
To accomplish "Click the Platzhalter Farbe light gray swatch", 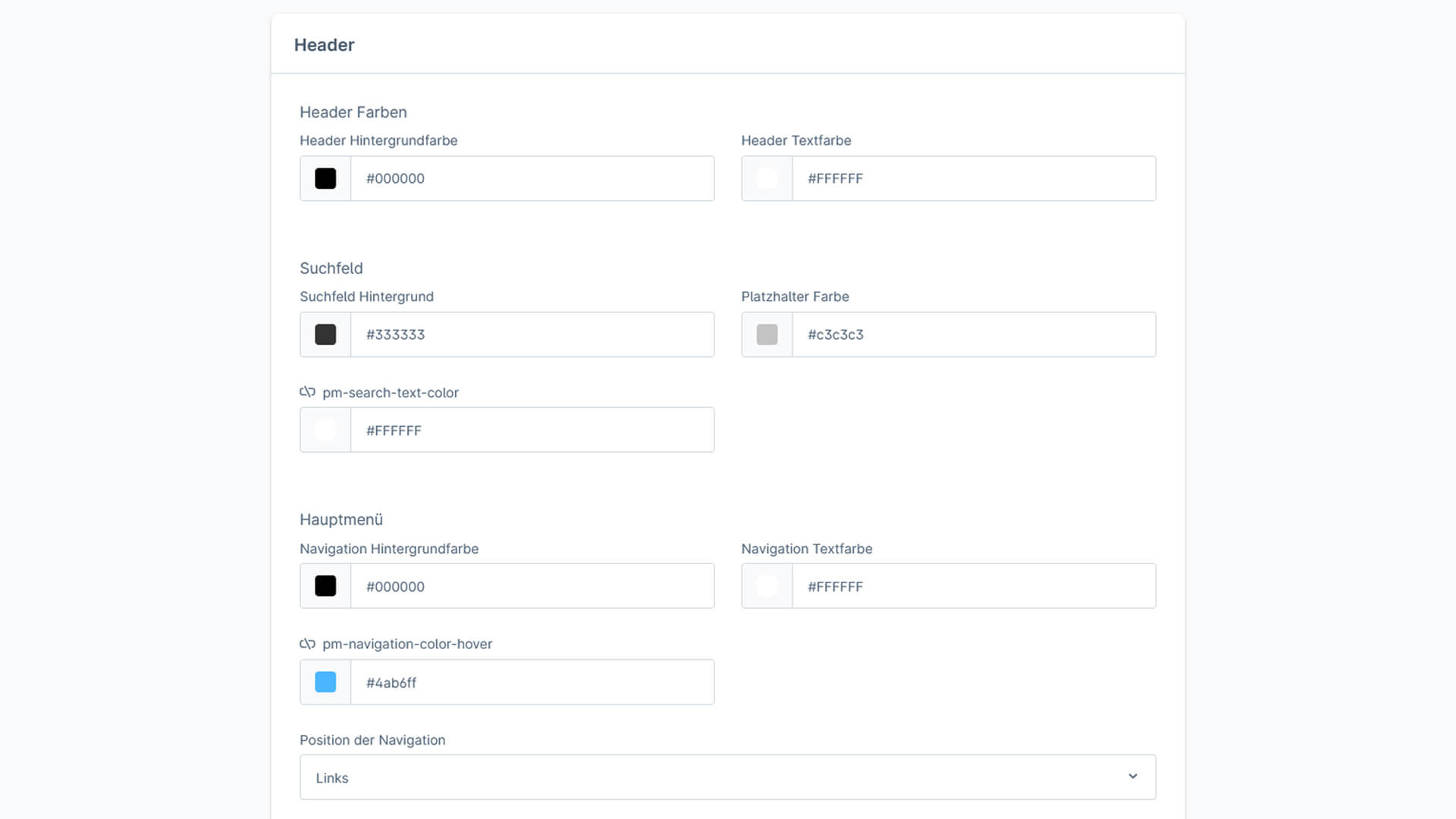I will click(767, 334).
